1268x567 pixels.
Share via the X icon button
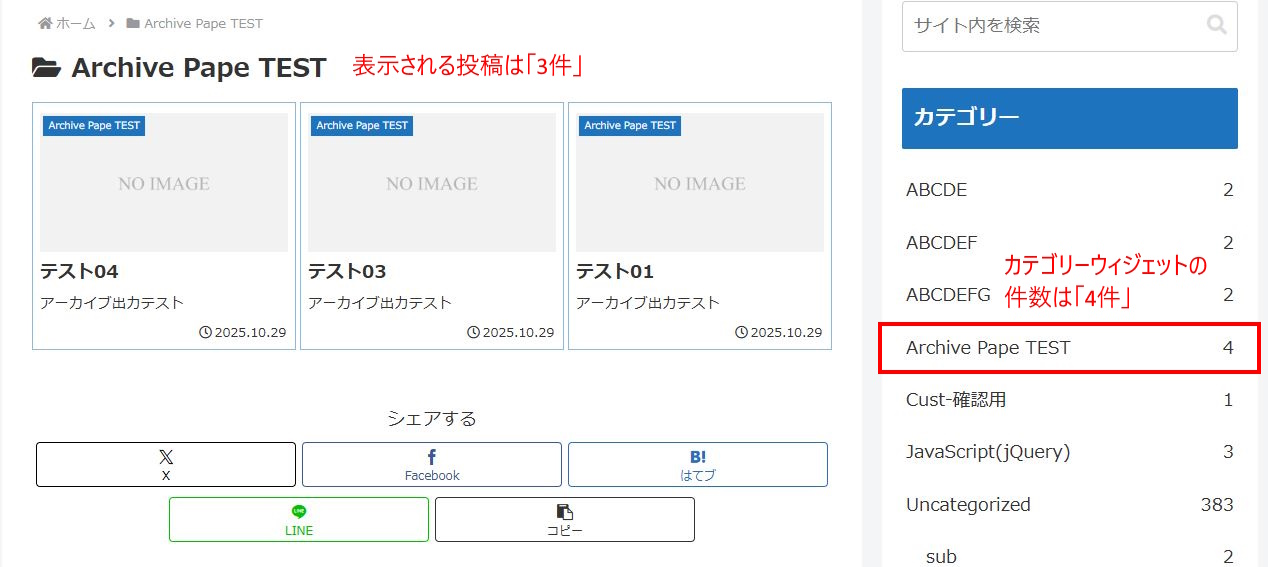(x=166, y=464)
